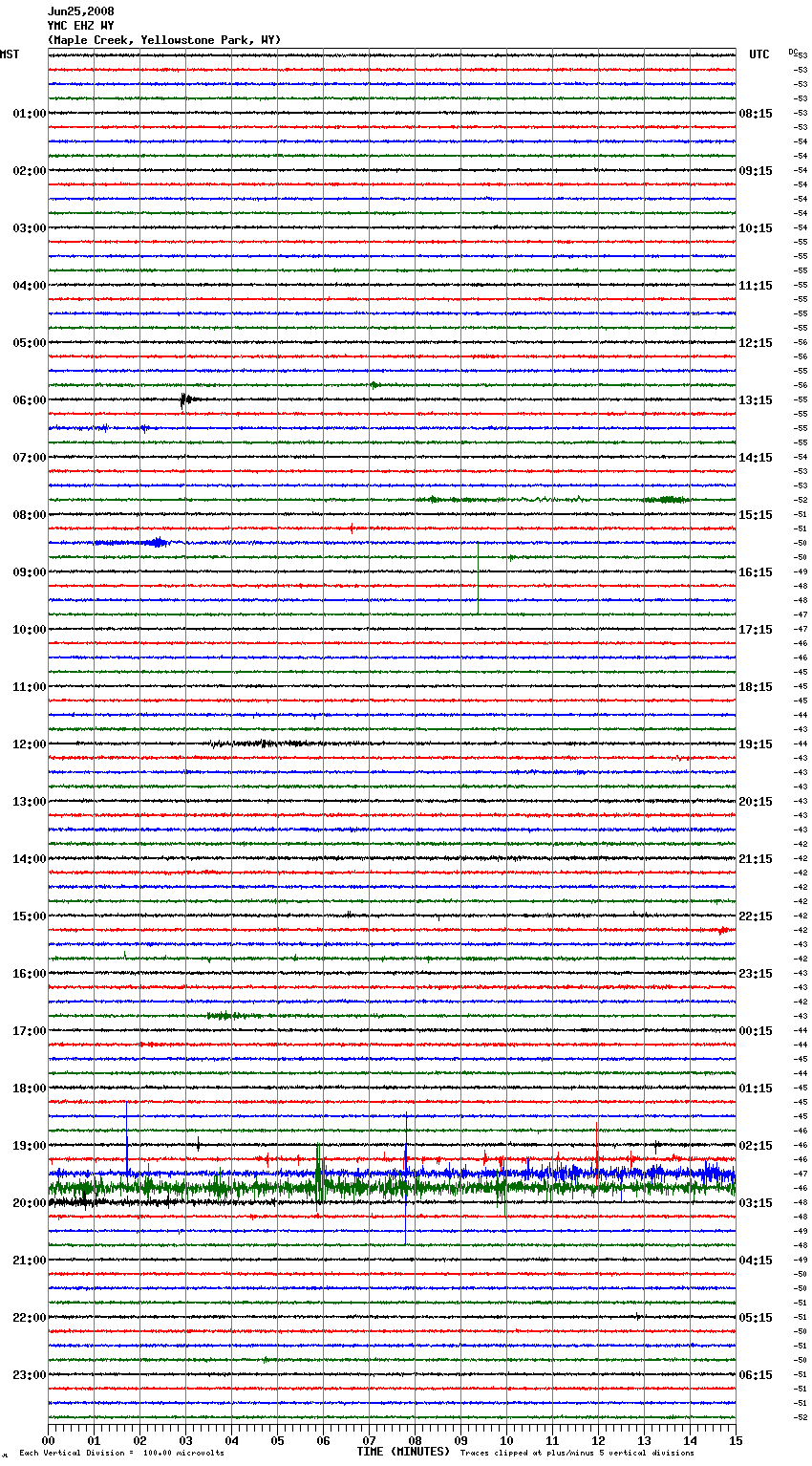Viewport: 812px width, 1466px height.
Task: Click the 08 tick label on minutes axis
Action: 415,1439
